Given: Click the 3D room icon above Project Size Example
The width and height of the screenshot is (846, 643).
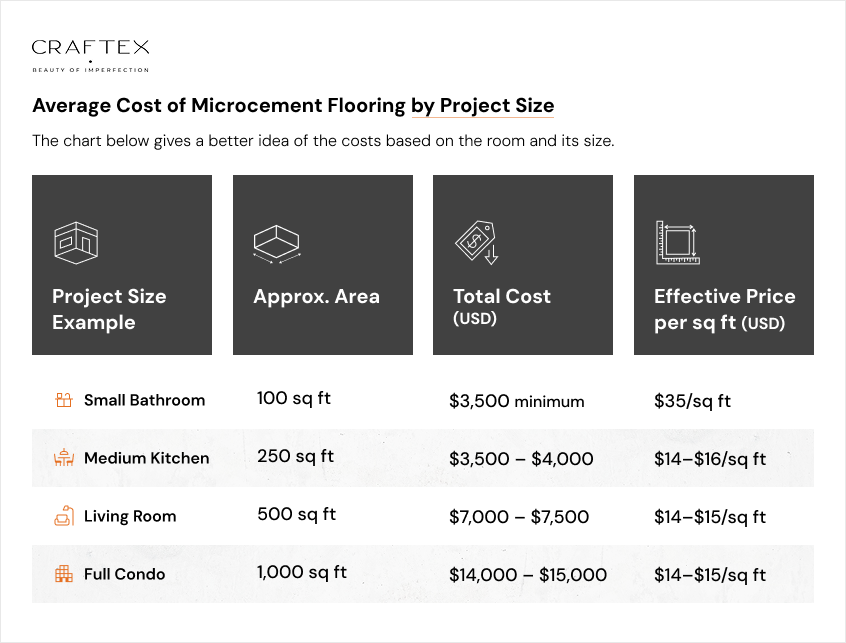Looking at the screenshot, I should point(77,240).
